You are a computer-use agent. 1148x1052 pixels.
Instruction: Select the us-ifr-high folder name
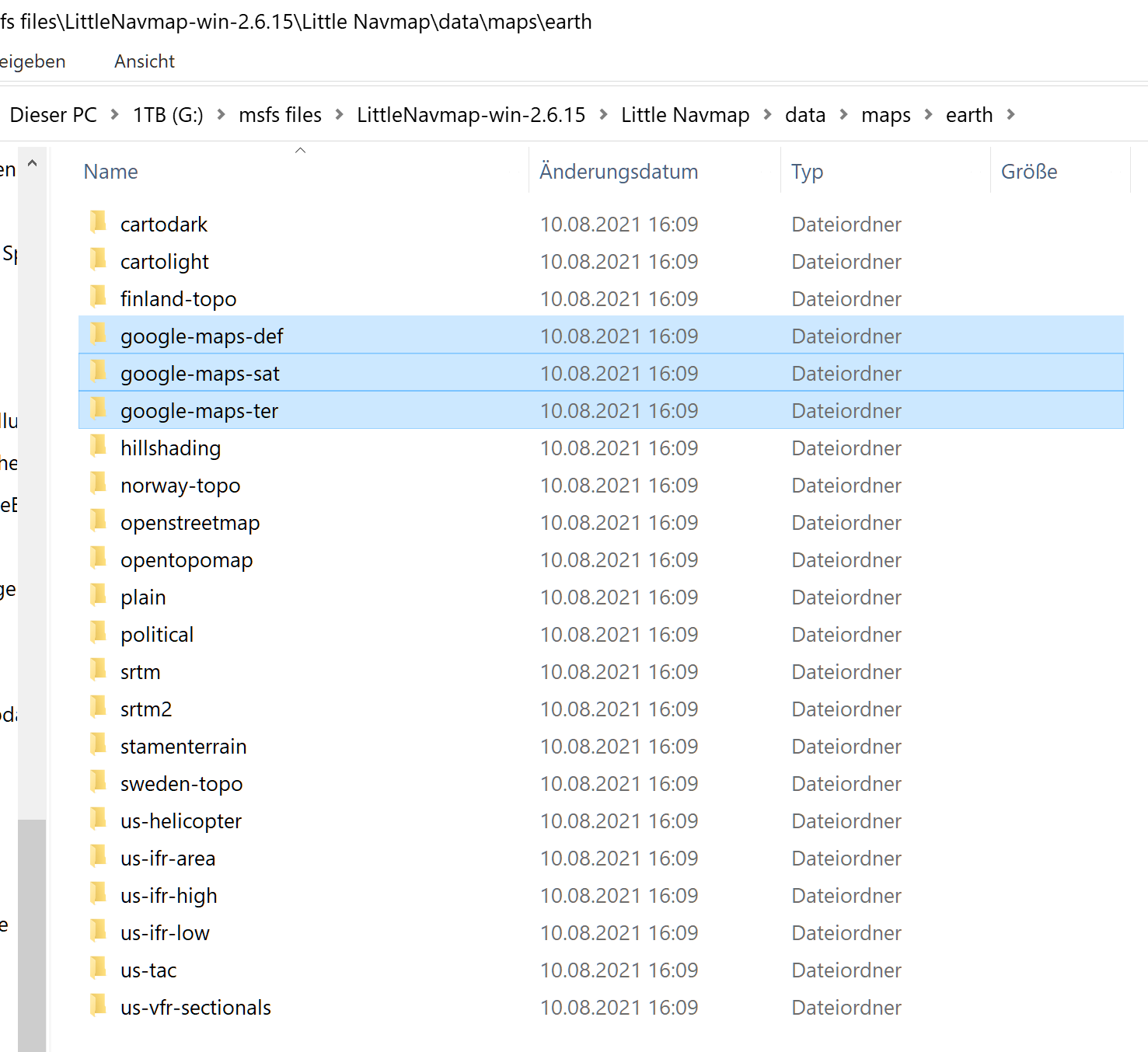(169, 896)
